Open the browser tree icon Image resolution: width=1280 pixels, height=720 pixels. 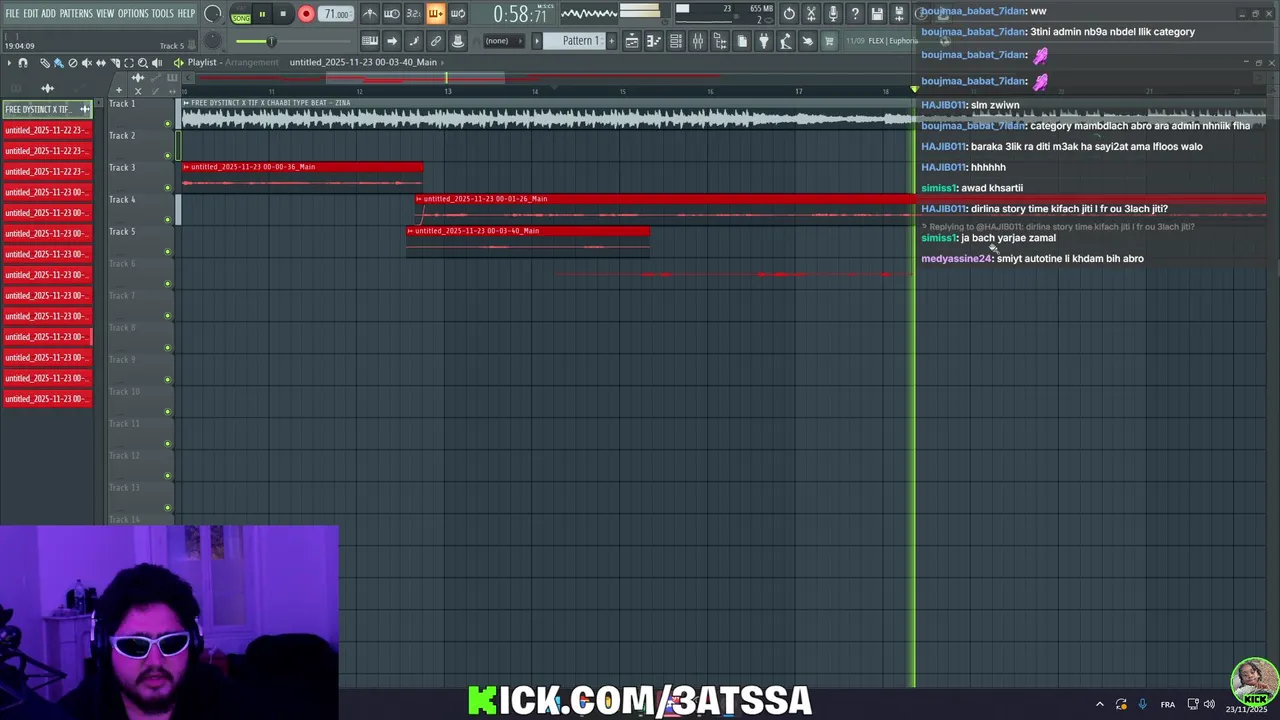tap(720, 41)
